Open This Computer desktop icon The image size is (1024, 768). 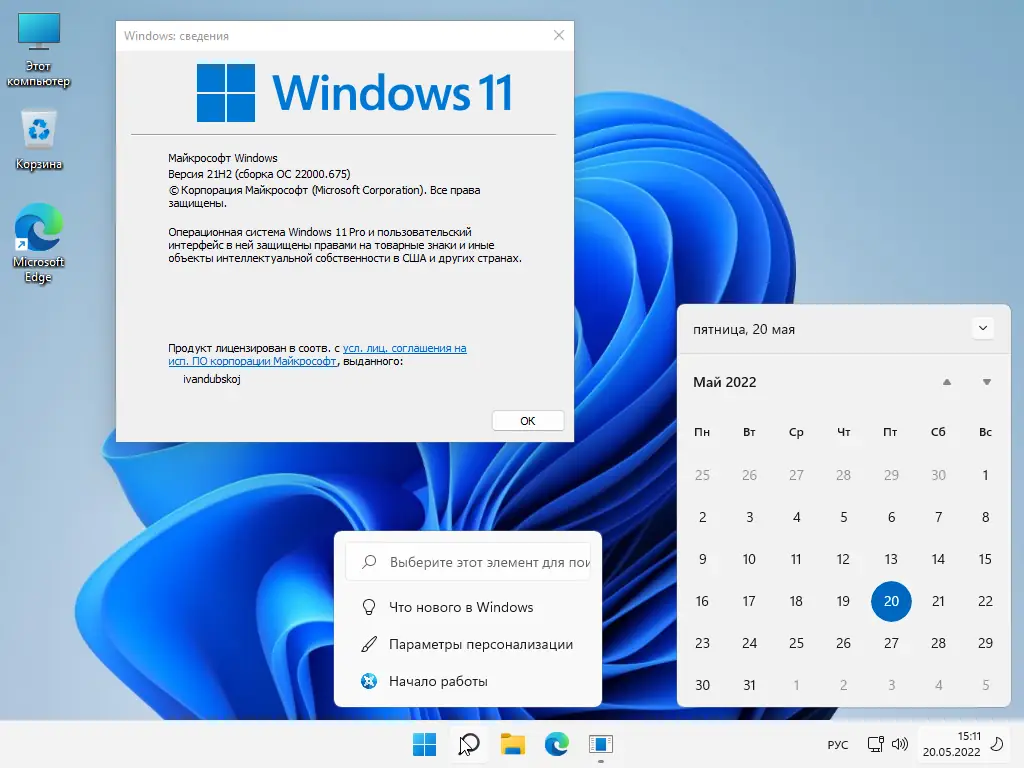[39, 50]
